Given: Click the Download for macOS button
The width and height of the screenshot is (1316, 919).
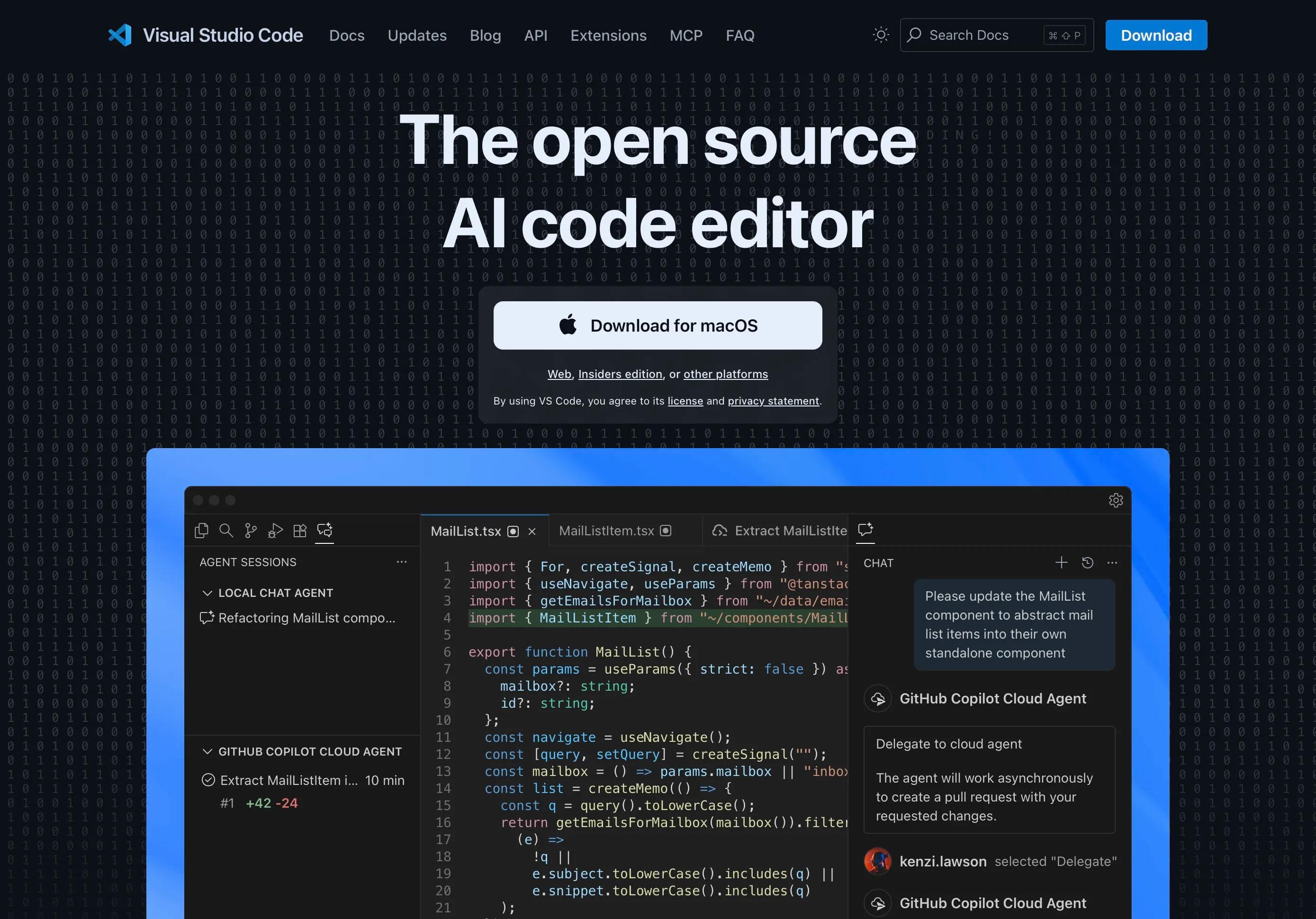Looking at the screenshot, I should point(658,325).
